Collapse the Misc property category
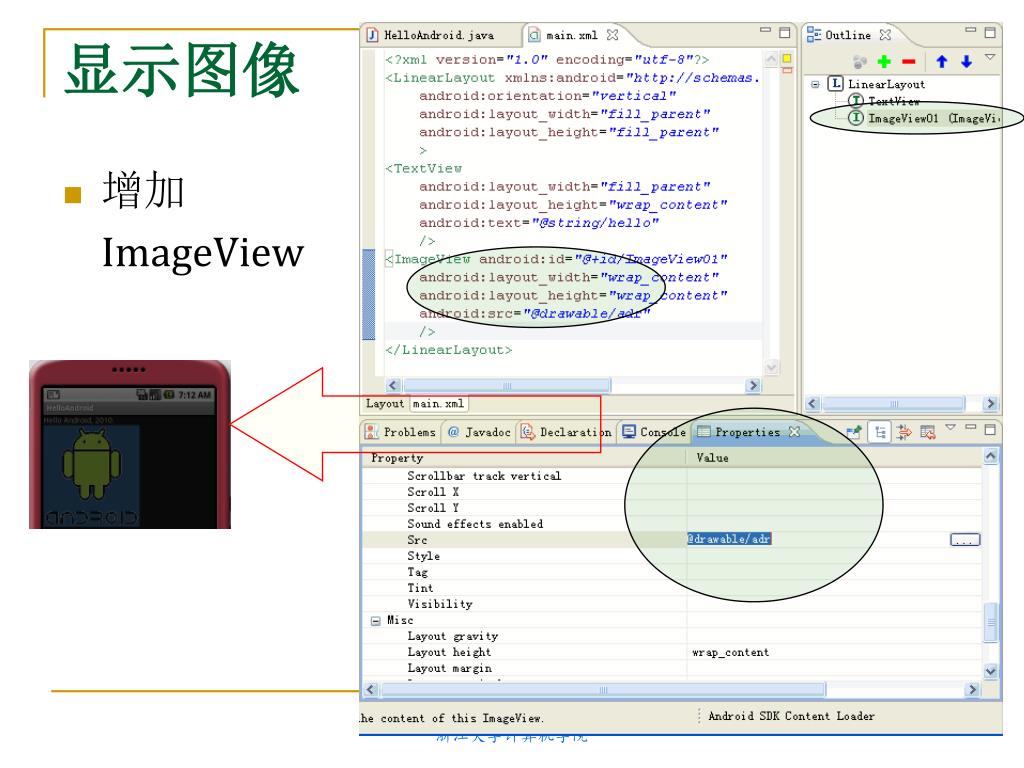Image resolution: width=1024 pixels, height=768 pixels. tap(376, 620)
